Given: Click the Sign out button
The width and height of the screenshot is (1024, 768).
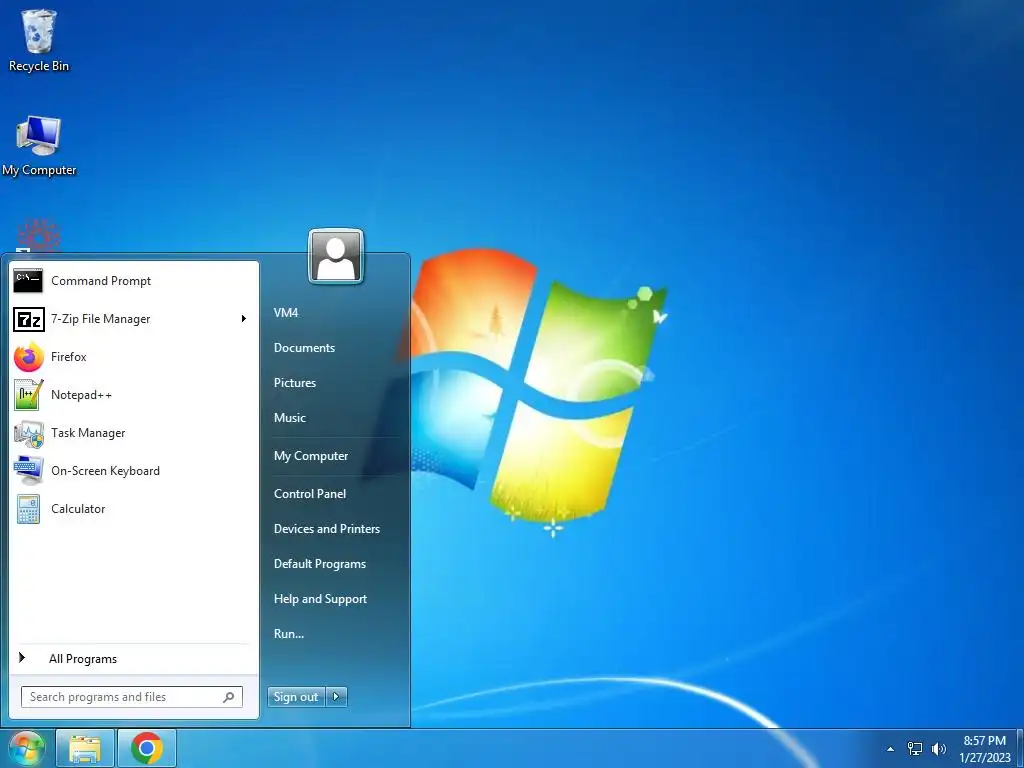Looking at the screenshot, I should point(296,697).
